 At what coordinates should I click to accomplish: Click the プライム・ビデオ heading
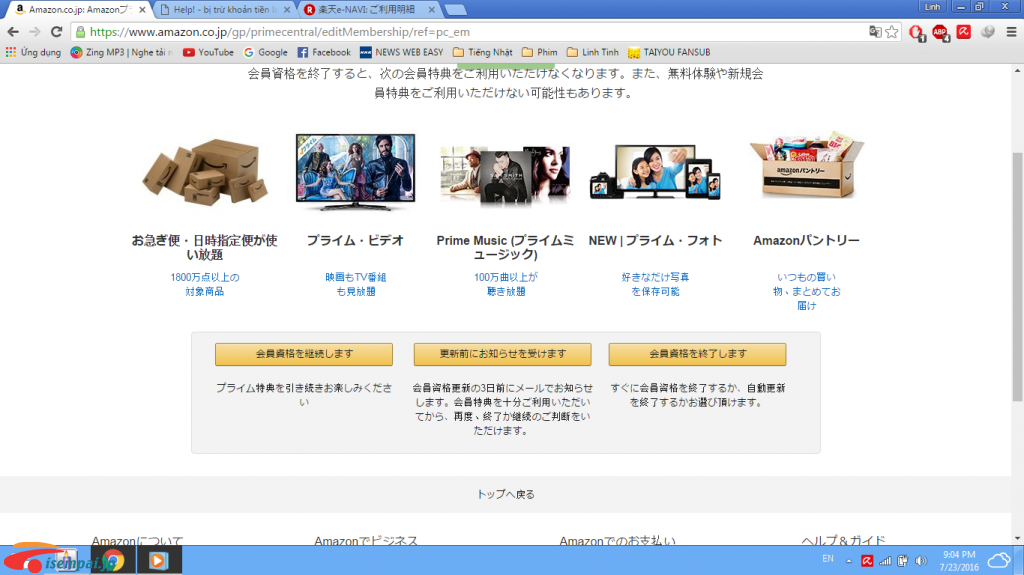pyautogui.click(x=355, y=240)
